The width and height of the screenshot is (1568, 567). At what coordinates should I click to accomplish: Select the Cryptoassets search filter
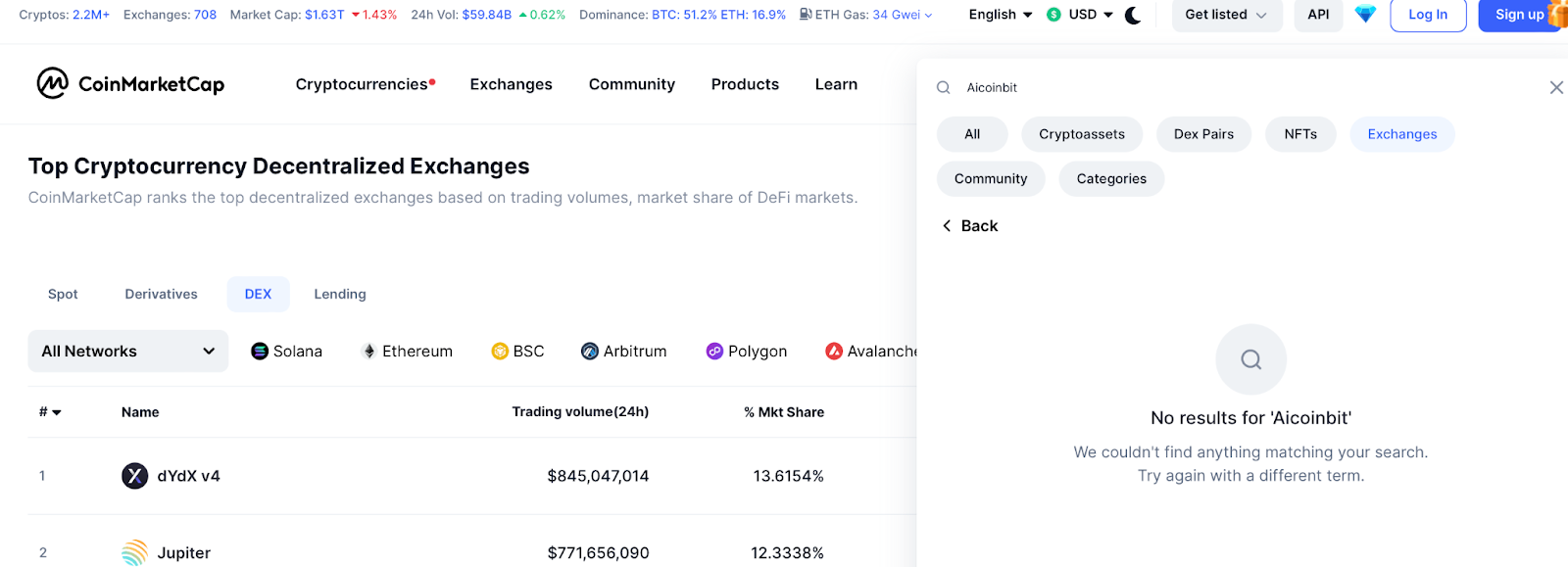[1082, 134]
